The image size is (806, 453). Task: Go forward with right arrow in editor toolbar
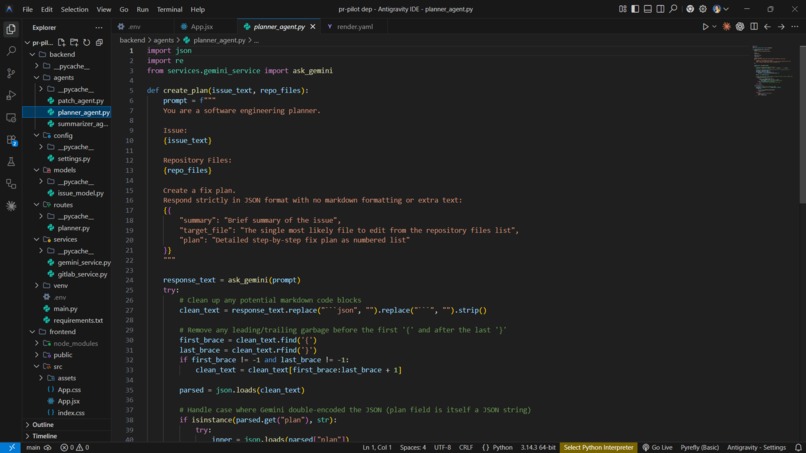781,27
